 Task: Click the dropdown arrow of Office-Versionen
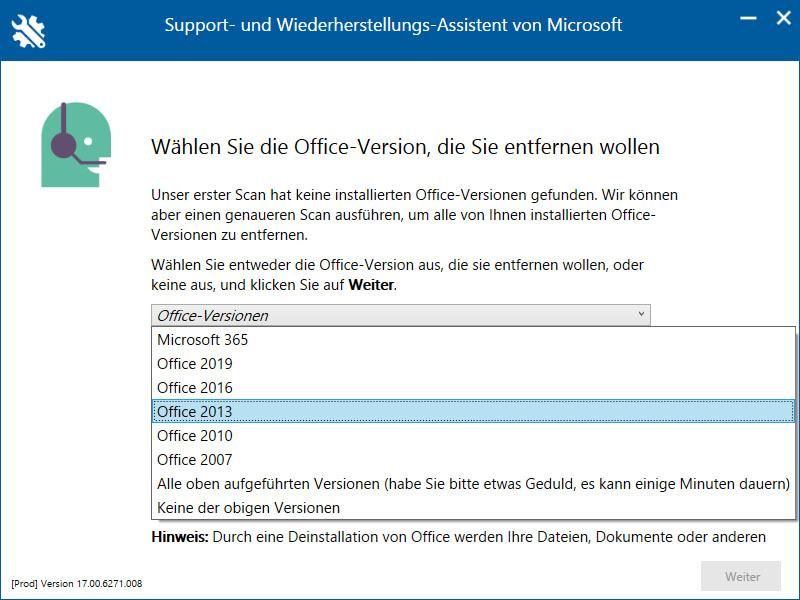[641, 314]
